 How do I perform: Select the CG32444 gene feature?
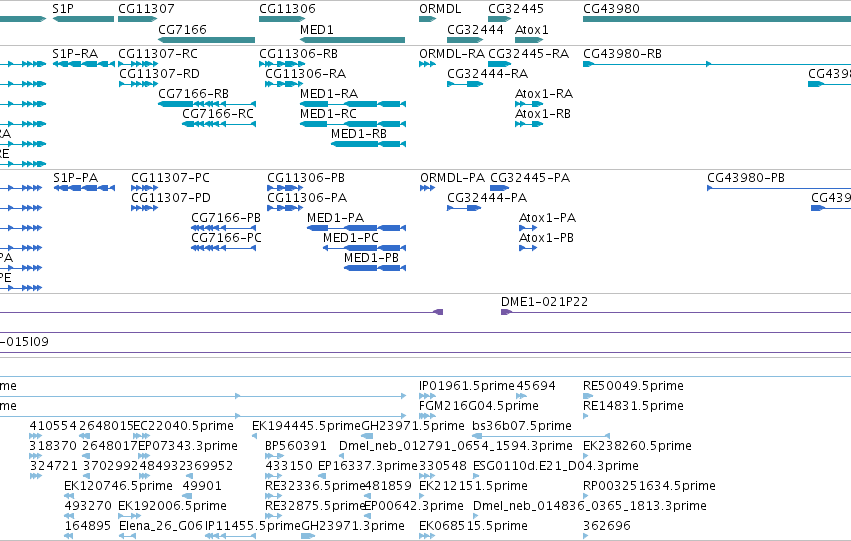tap(465, 40)
